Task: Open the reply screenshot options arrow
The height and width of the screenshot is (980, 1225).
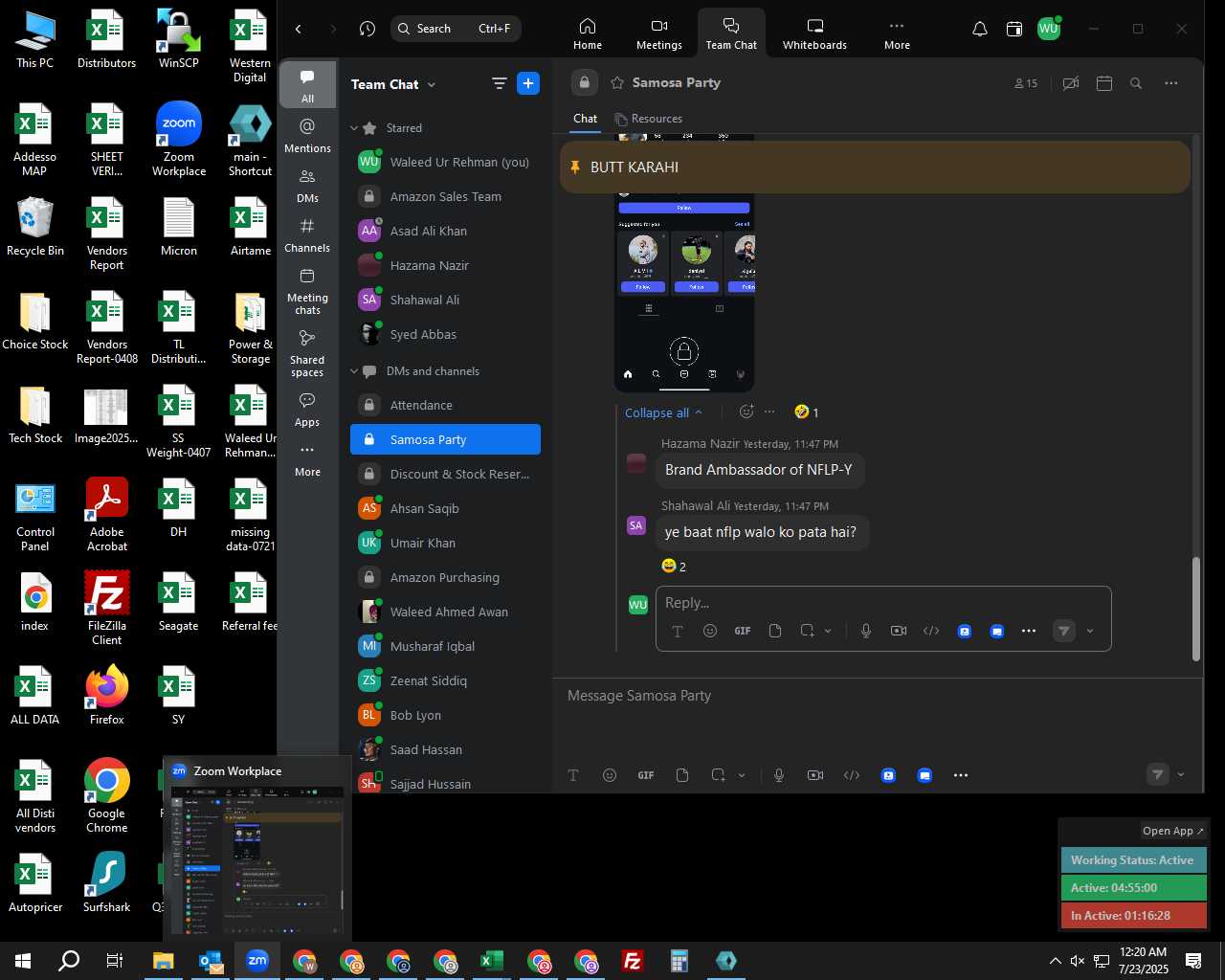Action: [828, 631]
